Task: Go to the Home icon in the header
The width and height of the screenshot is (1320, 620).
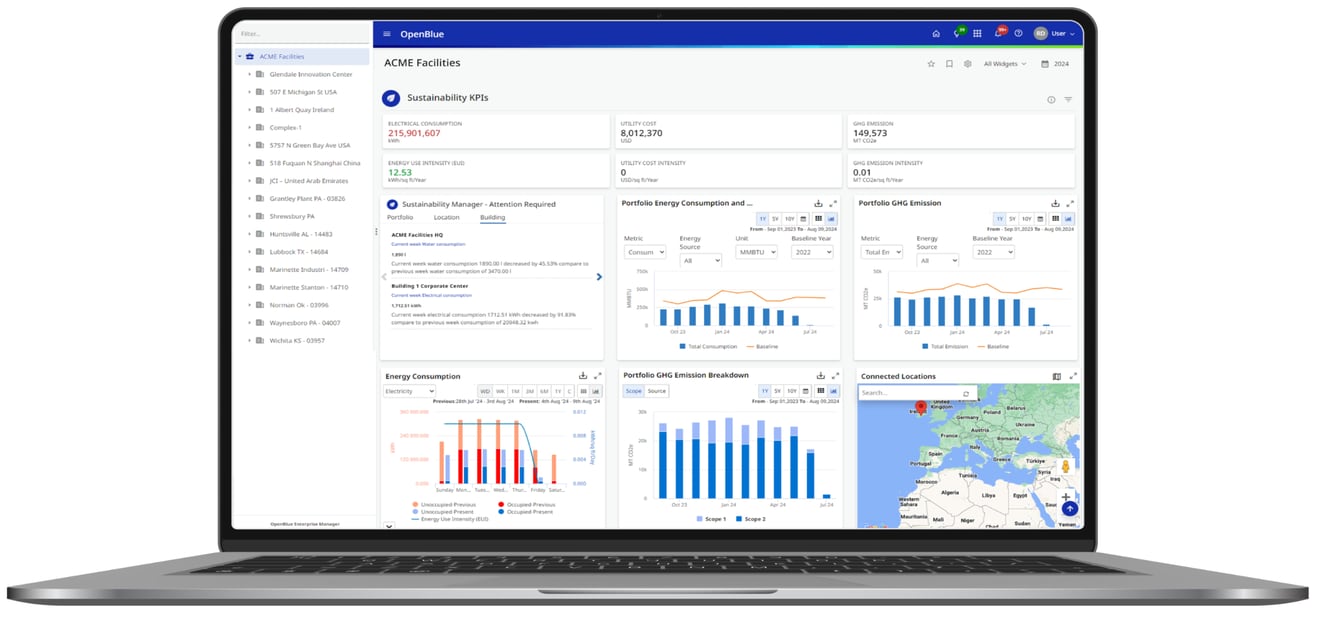Action: (936, 34)
